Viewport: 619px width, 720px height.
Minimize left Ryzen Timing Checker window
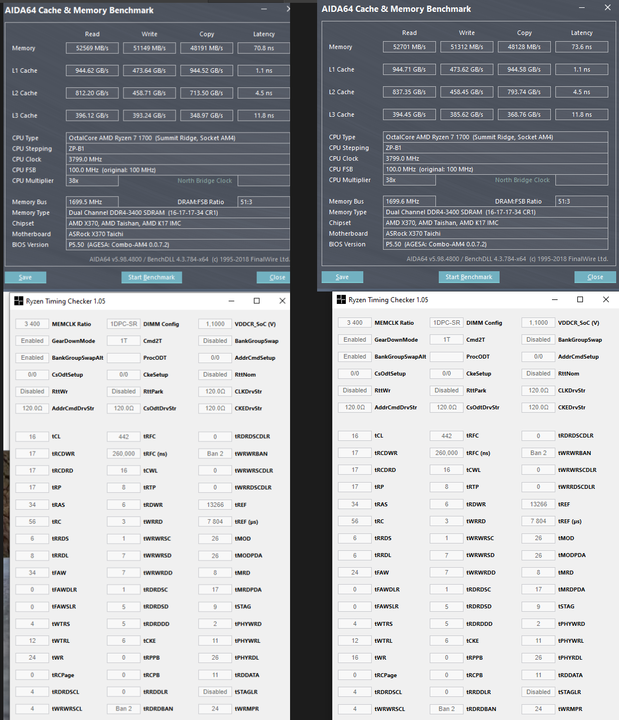pyautogui.click(x=231, y=301)
